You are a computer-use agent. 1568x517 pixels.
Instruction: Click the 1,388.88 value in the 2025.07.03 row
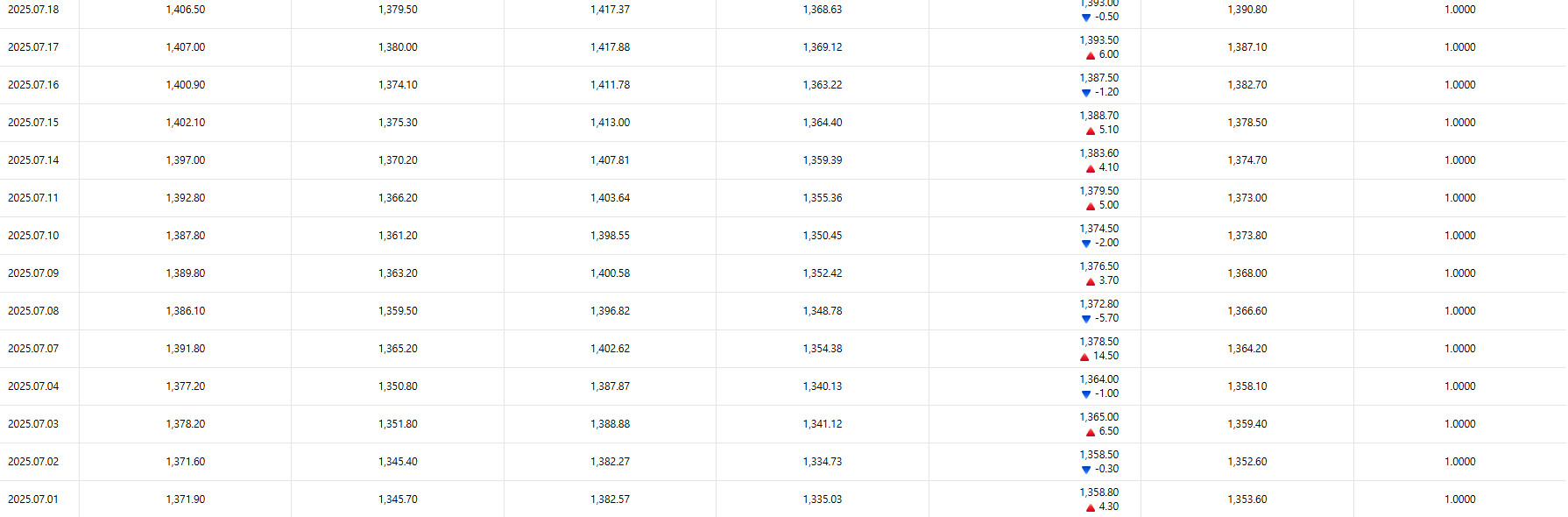coord(610,424)
